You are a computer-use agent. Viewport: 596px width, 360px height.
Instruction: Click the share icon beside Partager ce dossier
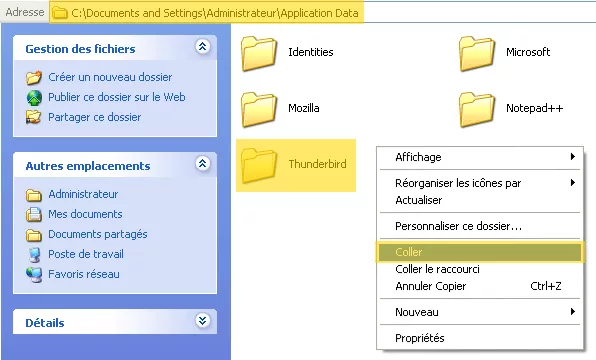coord(33,117)
